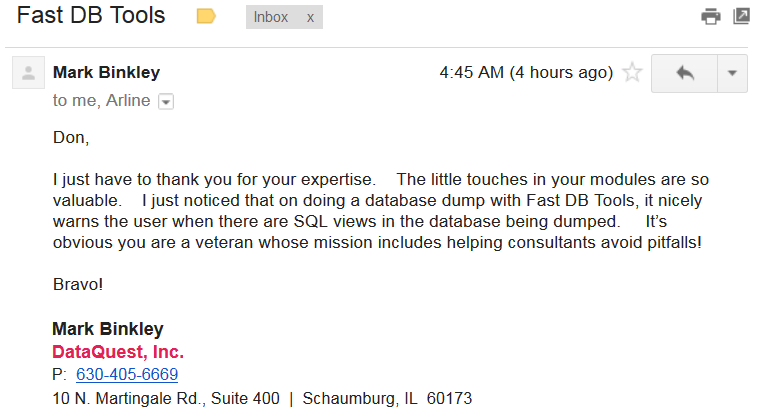Click sender name Mark Binkley in header
Viewport: 759px width, 415px height.
[106, 72]
